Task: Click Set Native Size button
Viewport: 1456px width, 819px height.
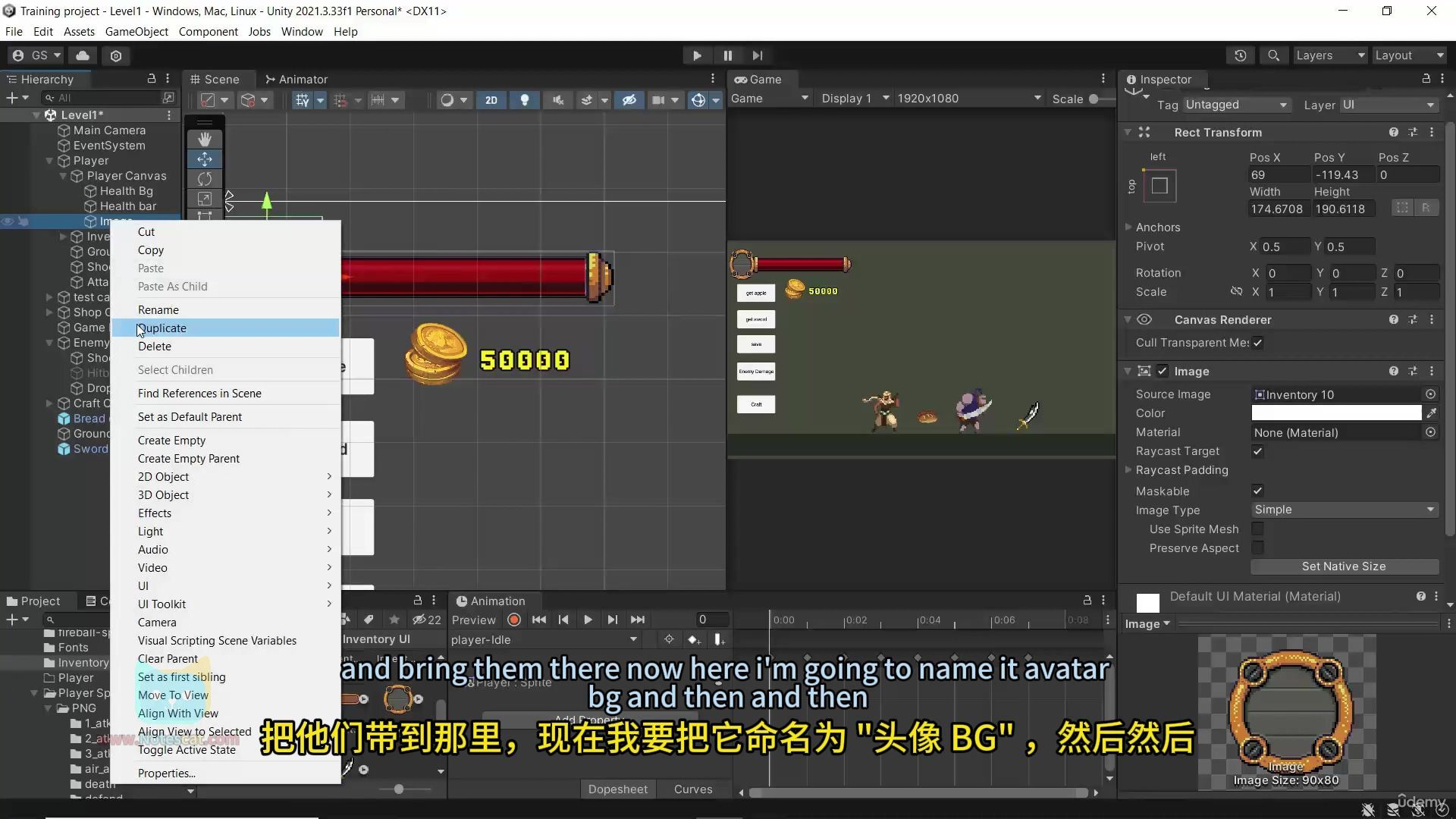Action: [1344, 566]
